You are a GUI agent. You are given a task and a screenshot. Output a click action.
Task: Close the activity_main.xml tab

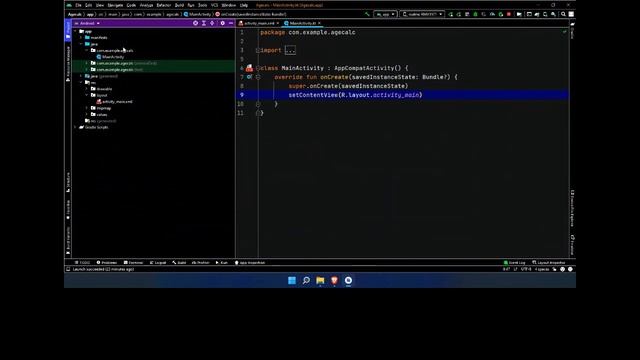(278, 23)
